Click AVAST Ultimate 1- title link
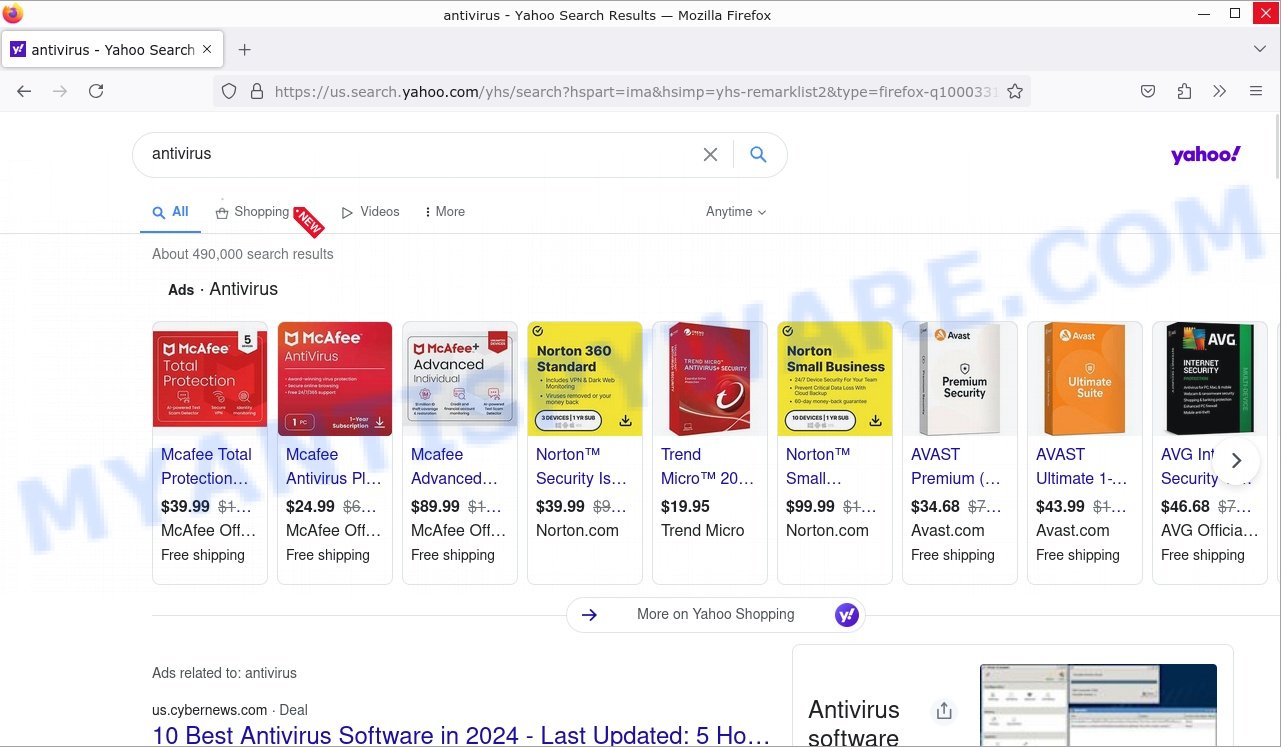Viewport: 1281px width, 747px height. (1082, 466)
